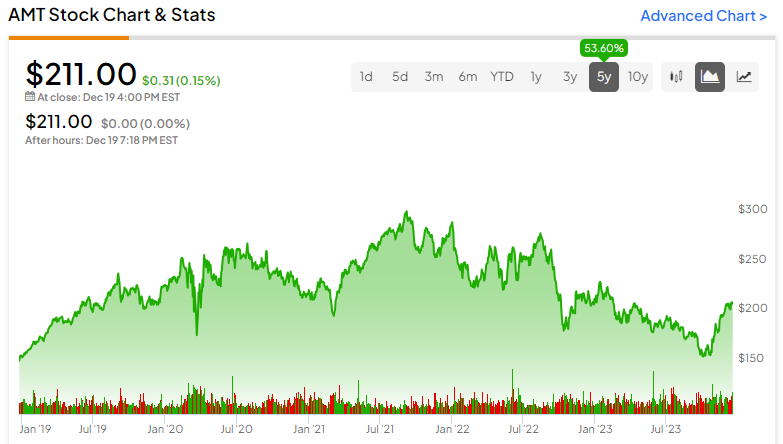Viewport: 783px width, 444px height.
Task: Click the $200 price axis label
Action: point(753,308)
